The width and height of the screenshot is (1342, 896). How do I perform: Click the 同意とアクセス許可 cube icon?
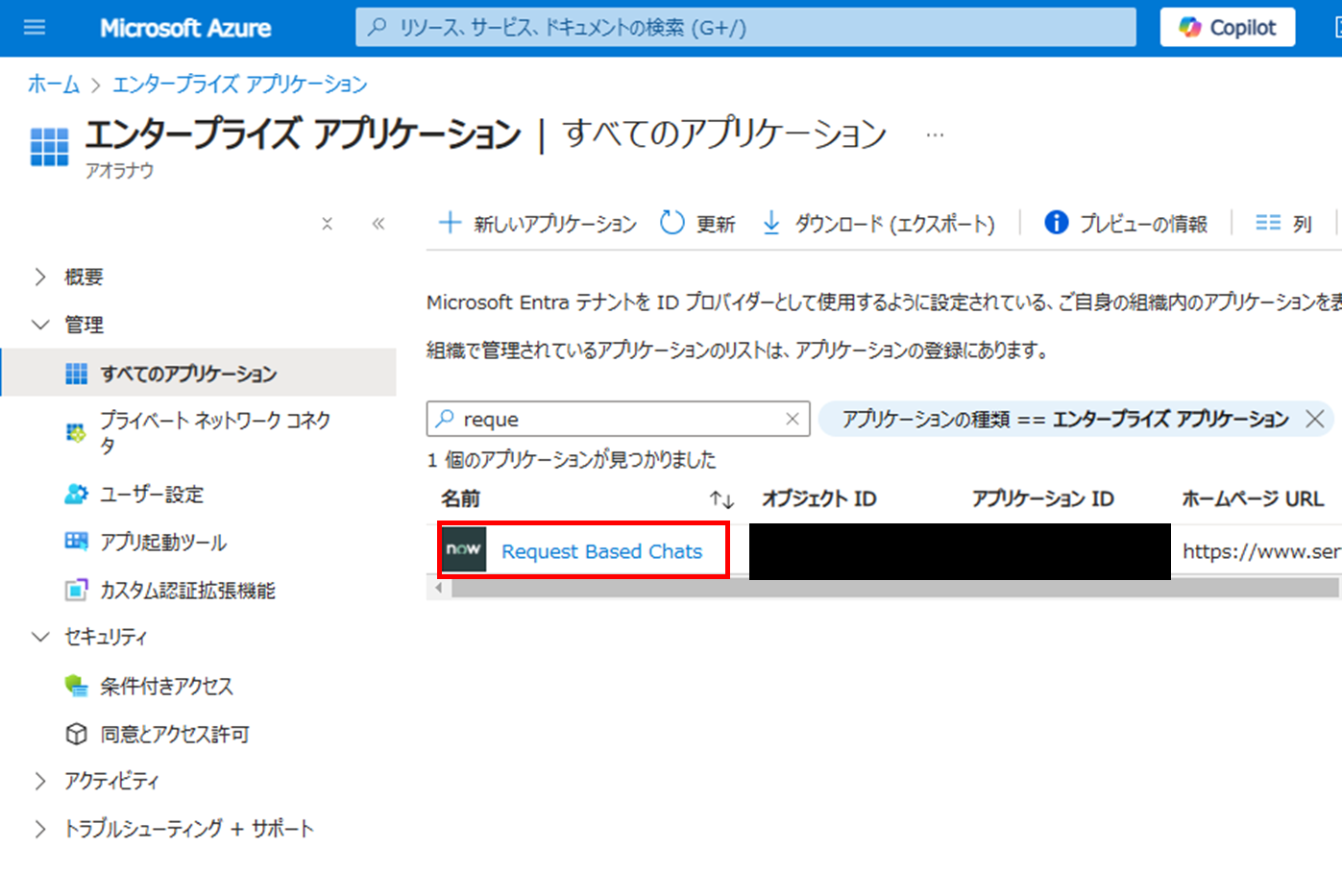coord(76,735)
